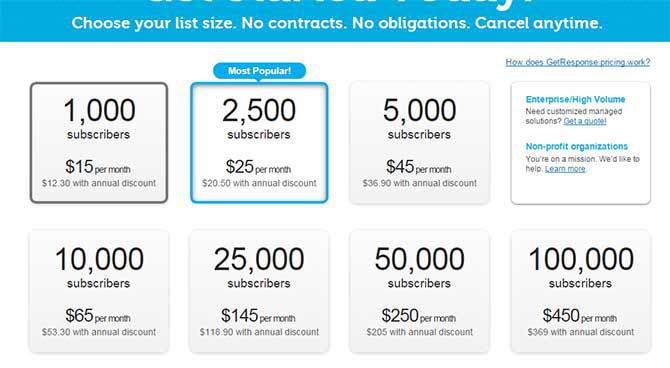Image resolution: width=670 pixels, height=368 pixels.
Task: Select the 1,000 subscribers plan card
Action: [x=99, y=143]
